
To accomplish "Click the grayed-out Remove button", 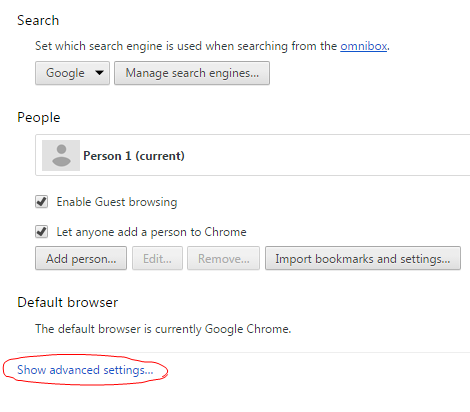I will pyautogui.click(x=223, y=258).
